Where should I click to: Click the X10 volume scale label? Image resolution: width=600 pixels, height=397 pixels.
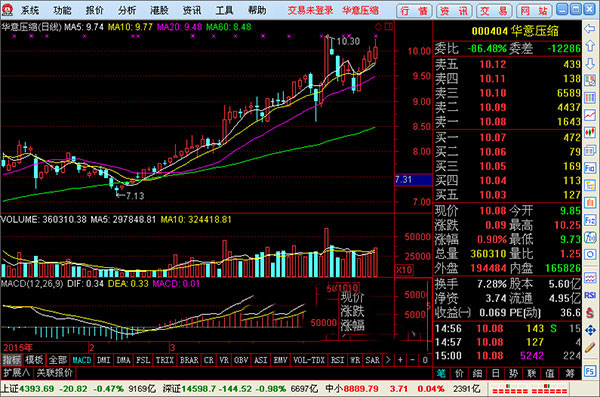point(404,270)
